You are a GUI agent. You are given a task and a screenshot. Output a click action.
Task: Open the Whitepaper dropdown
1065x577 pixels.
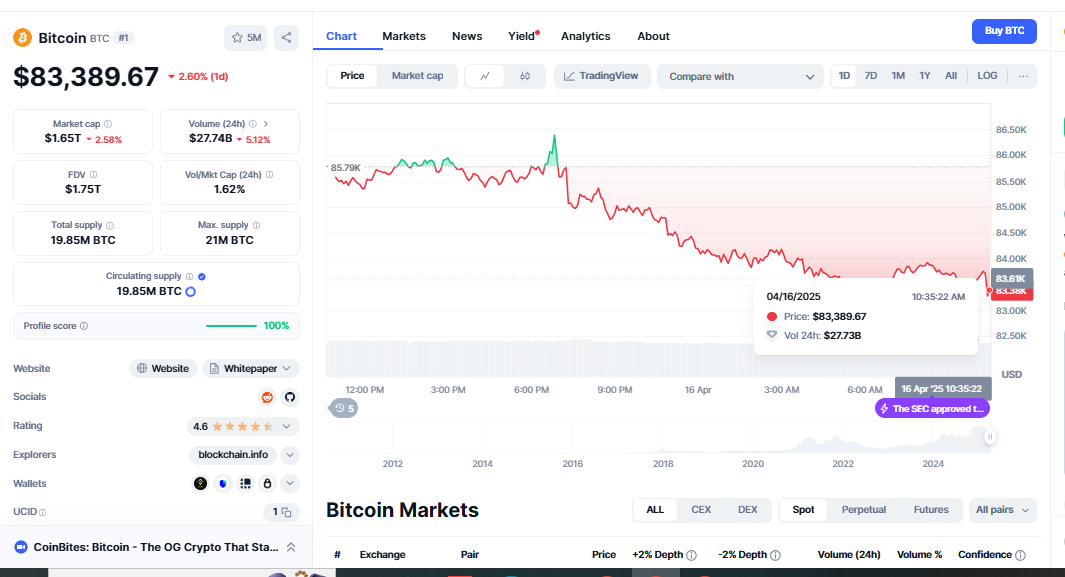251,369
